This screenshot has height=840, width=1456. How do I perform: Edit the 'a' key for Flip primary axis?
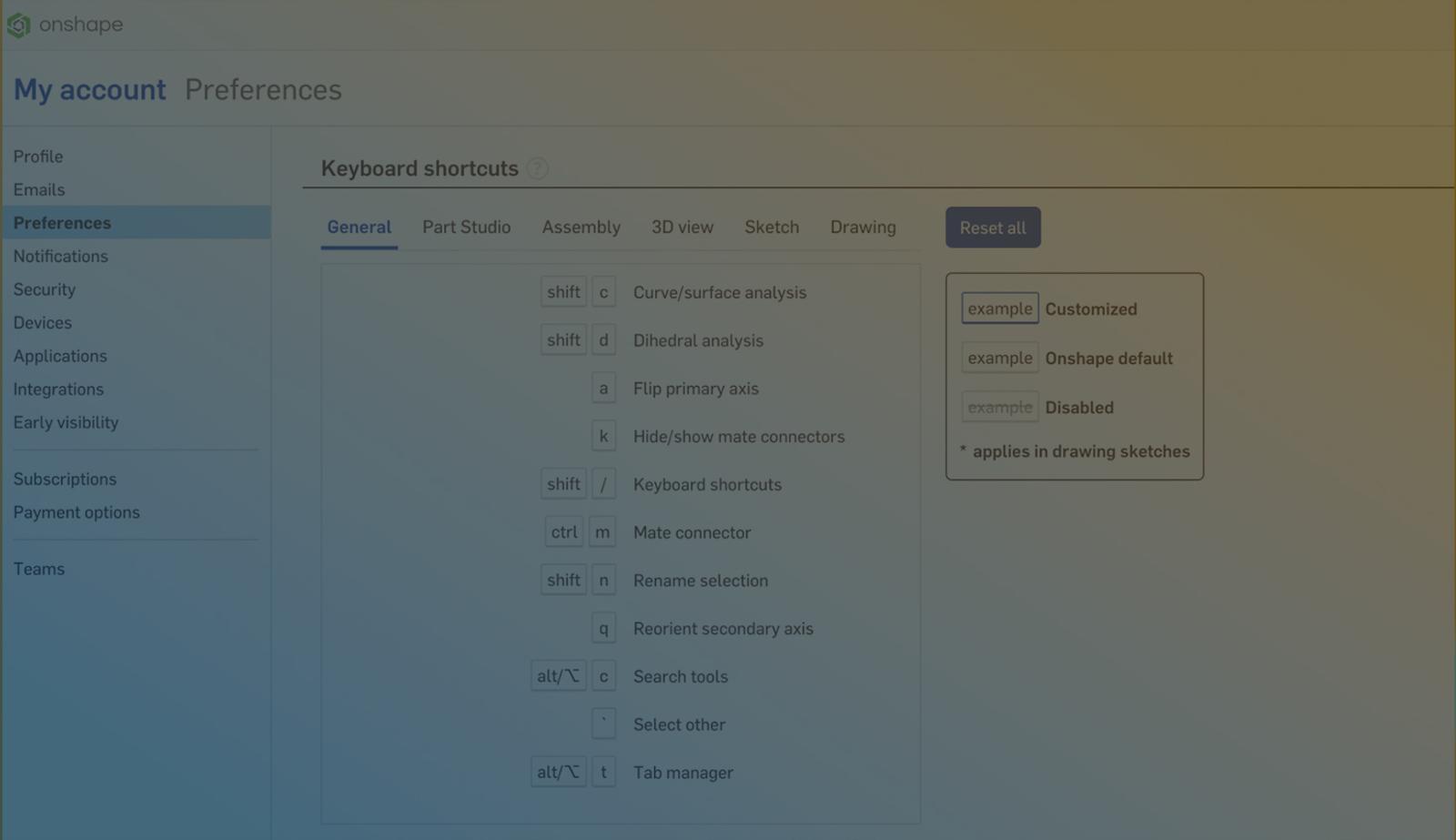point(603,389)
